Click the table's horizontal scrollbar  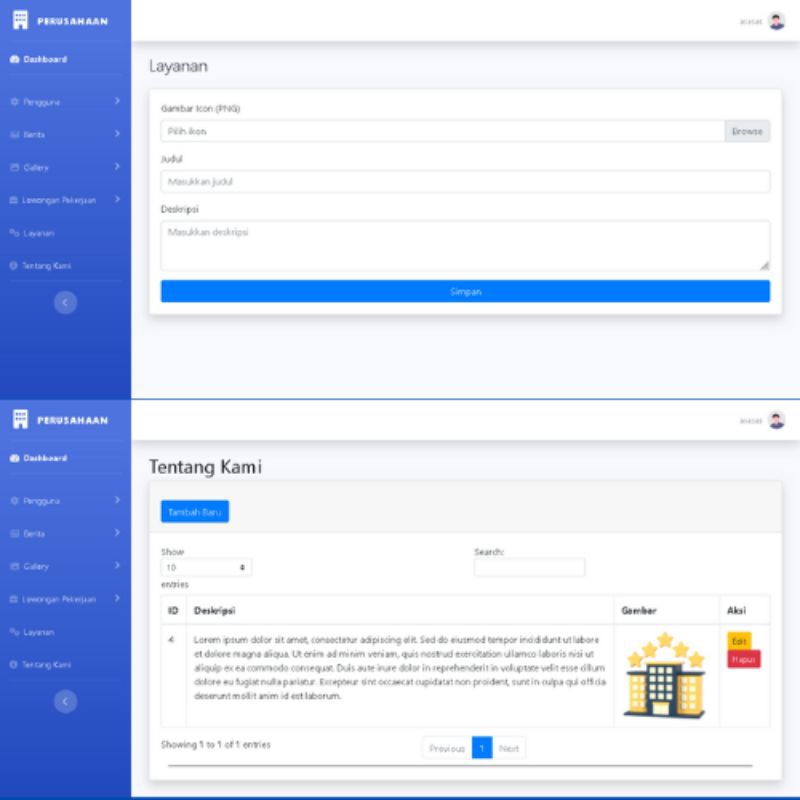460,765
